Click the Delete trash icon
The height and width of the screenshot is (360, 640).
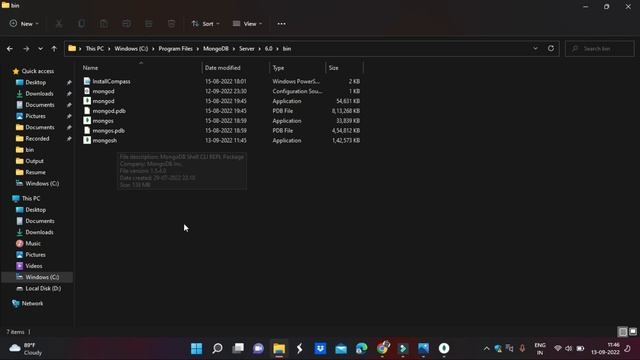171,24
